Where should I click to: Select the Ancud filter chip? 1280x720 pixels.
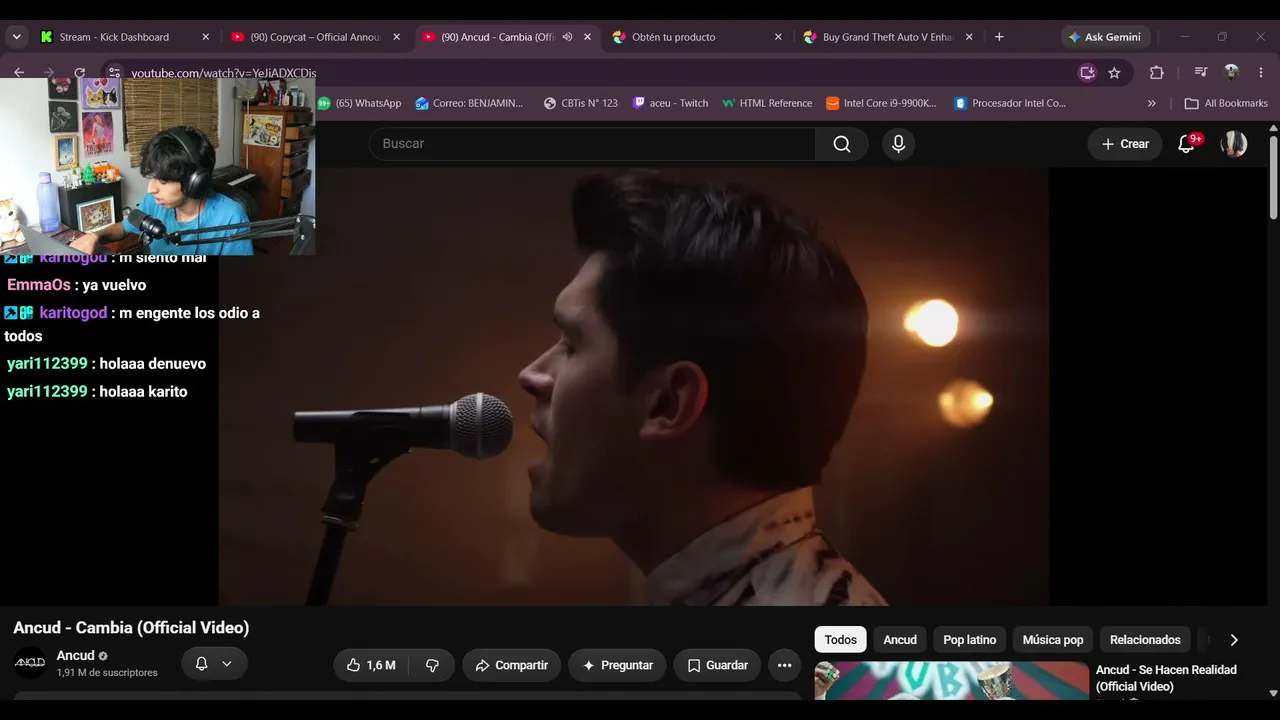[x=900, y=640]
